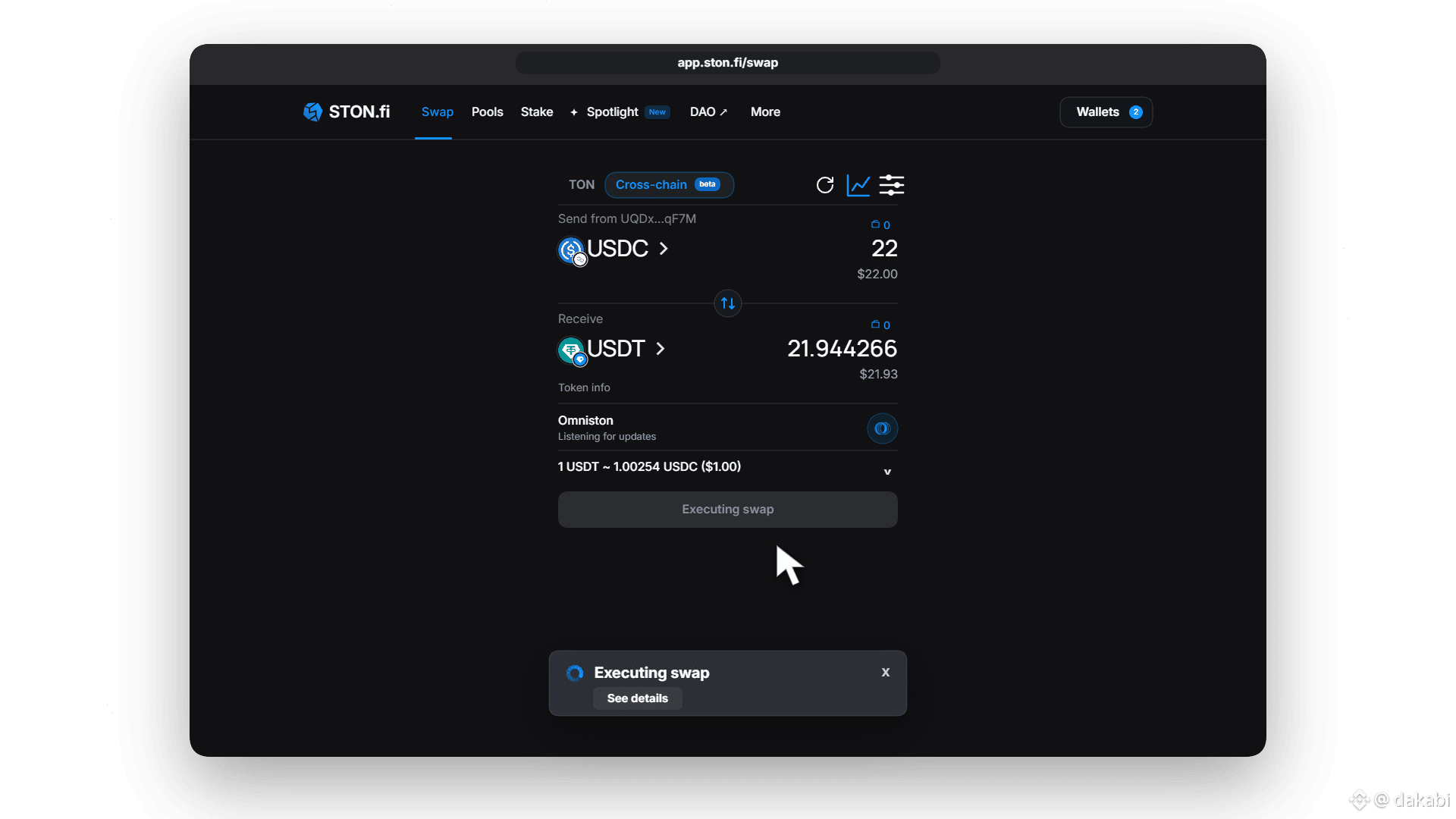The height and width of the screenshot is (819, 1456).
Task: Expand the exchange rate details
Action: [x=887, y=472]
